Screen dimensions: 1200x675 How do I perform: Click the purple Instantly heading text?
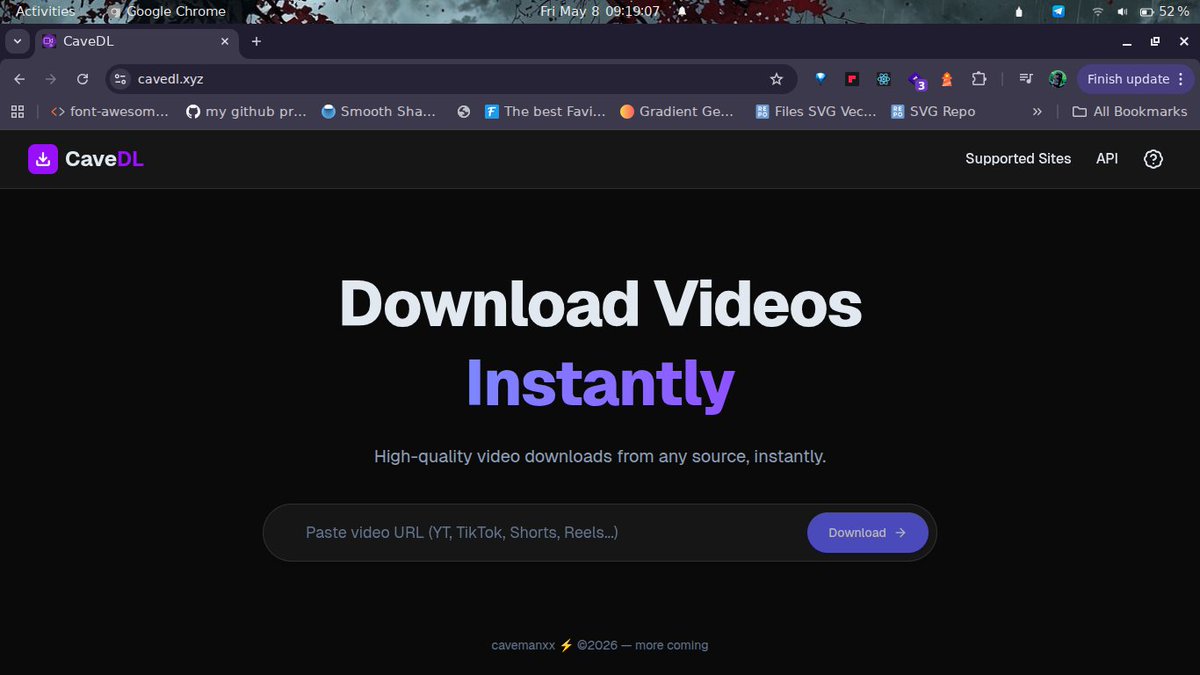tap(600, 383)
